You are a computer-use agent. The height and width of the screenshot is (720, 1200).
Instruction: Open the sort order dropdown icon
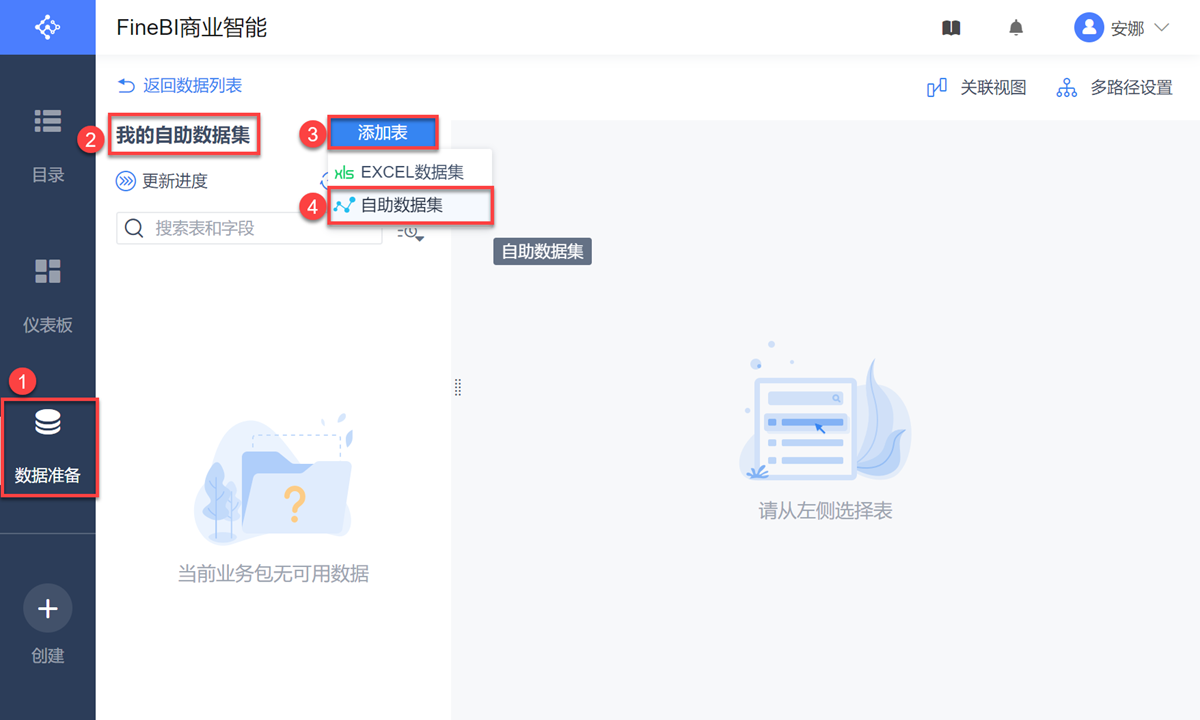[x=410, y=232]
